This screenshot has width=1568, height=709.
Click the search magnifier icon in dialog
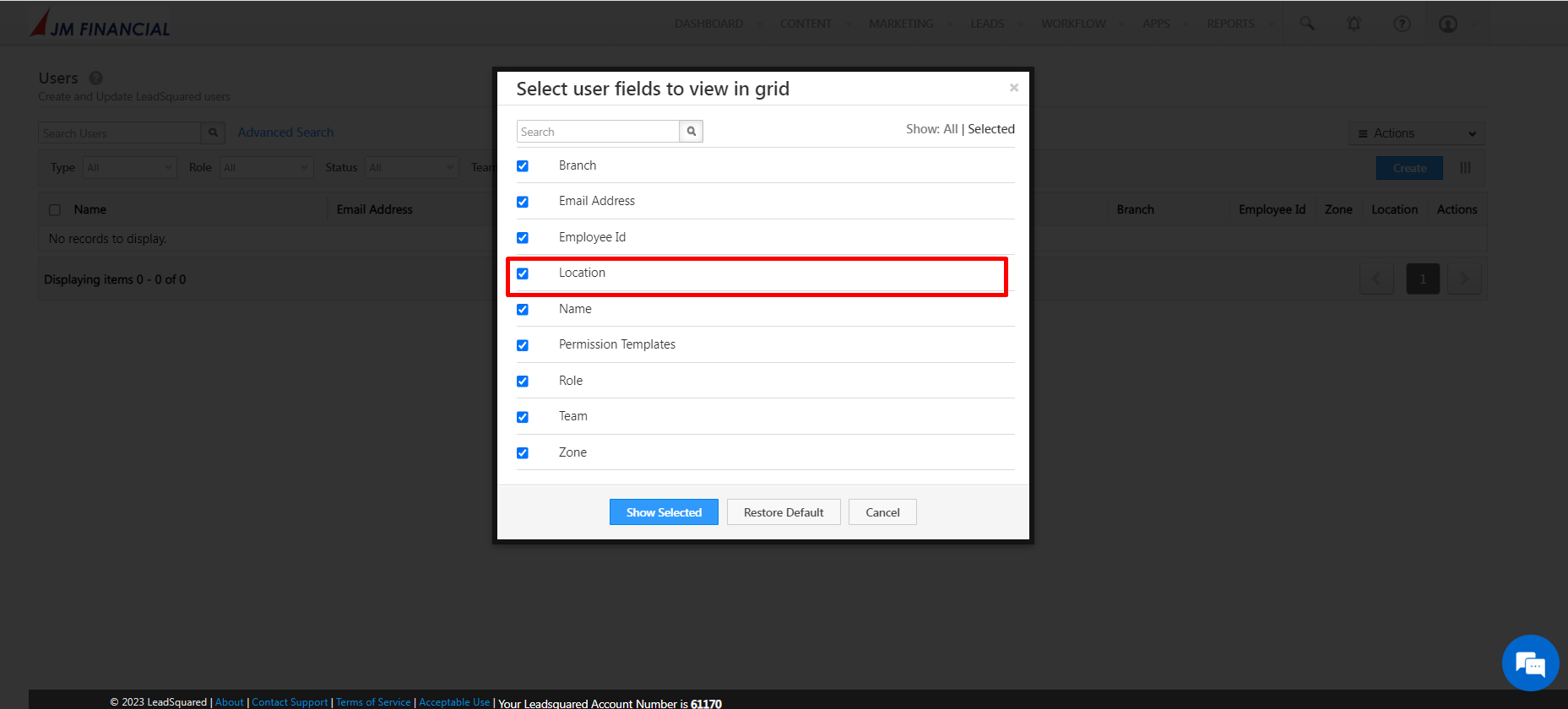(692, 132)
